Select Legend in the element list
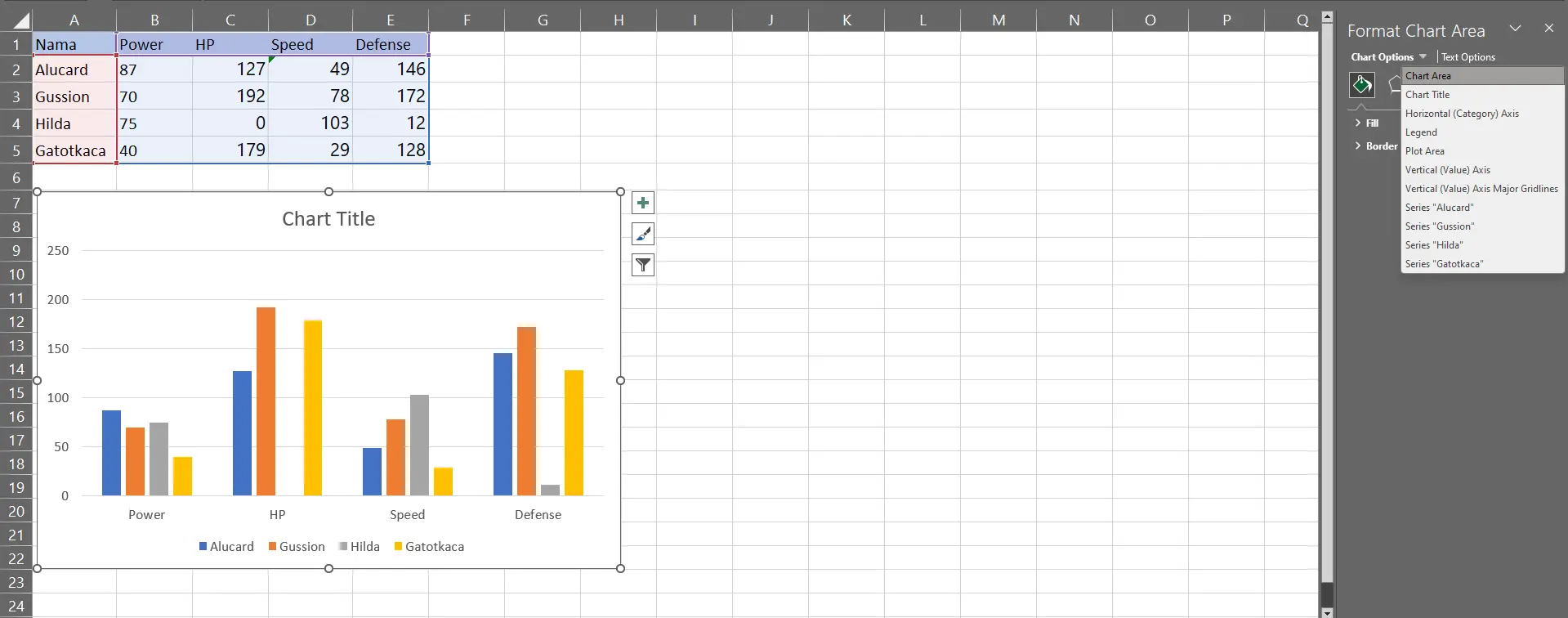This screenshot has height=618, width=1568. (x=1482, y=132)
